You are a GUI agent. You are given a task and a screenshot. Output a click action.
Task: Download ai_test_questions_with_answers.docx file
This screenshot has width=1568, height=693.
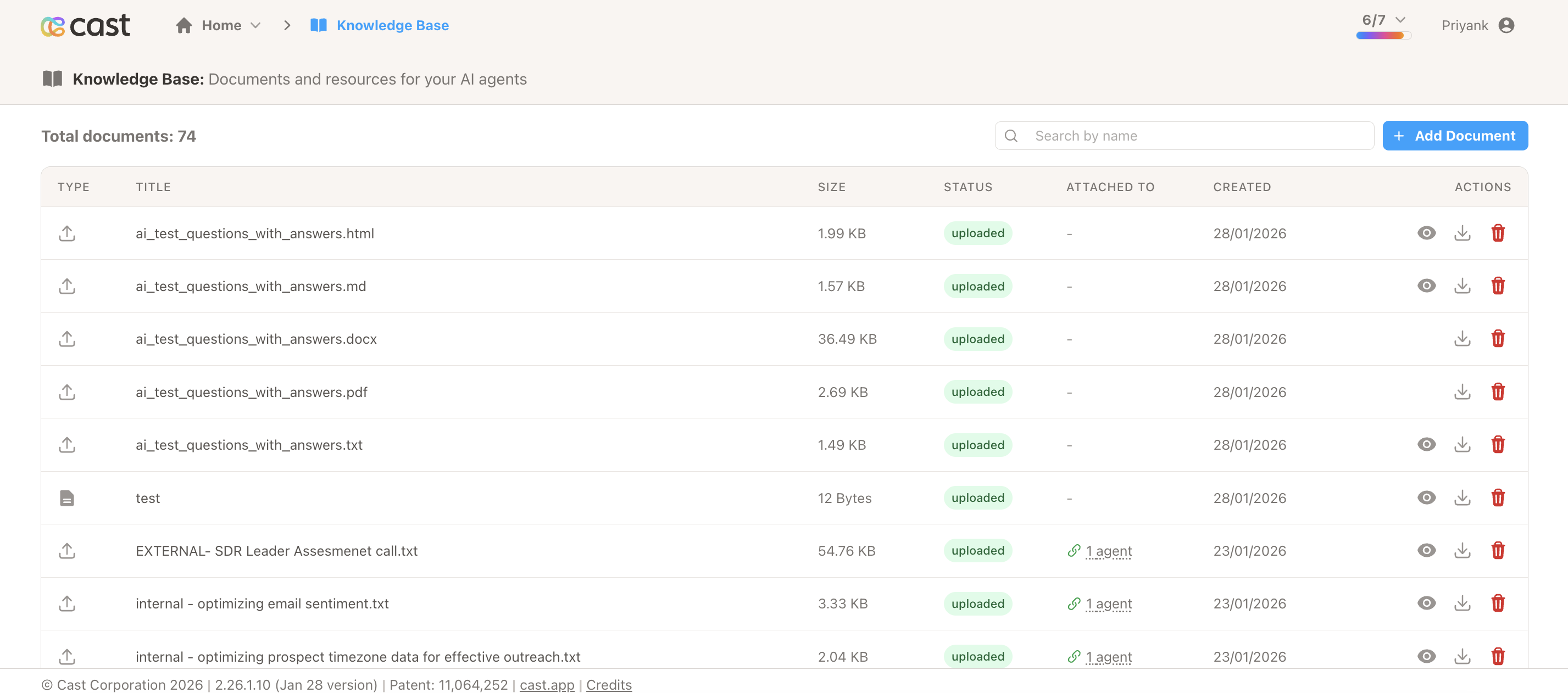[1462, 339]
